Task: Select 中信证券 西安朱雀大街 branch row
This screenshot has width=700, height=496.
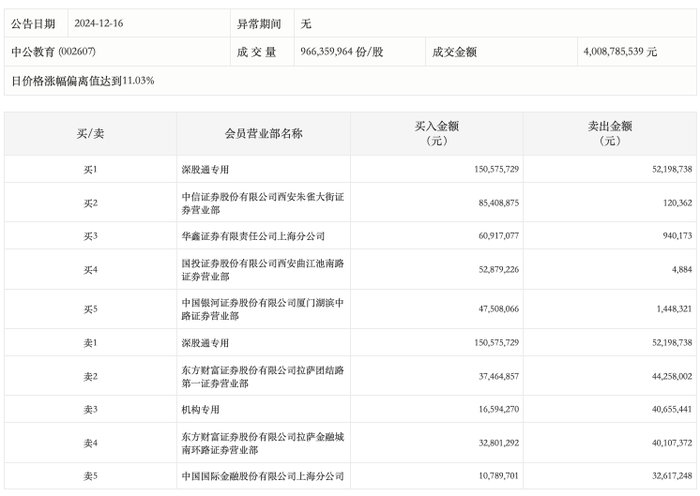Action: click(262, 203)
